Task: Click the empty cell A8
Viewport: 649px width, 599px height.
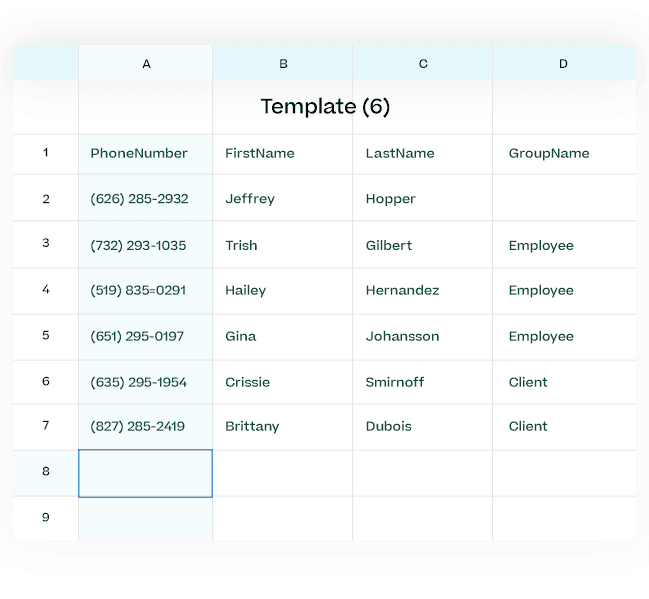Action: [146, 473]
